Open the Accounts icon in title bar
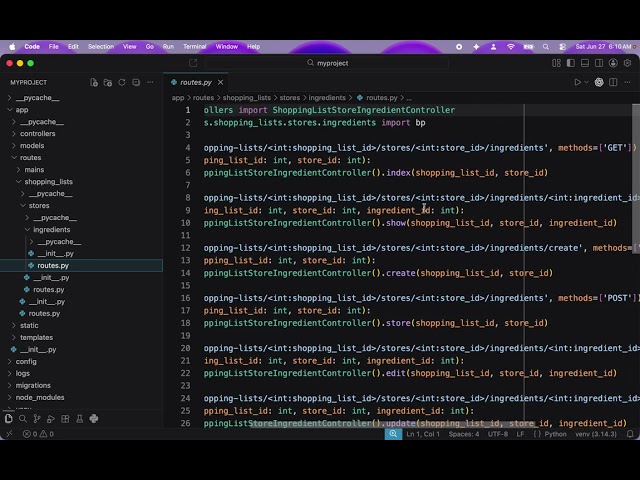This screenshot has height=480, width=640. tap(613, 63)
